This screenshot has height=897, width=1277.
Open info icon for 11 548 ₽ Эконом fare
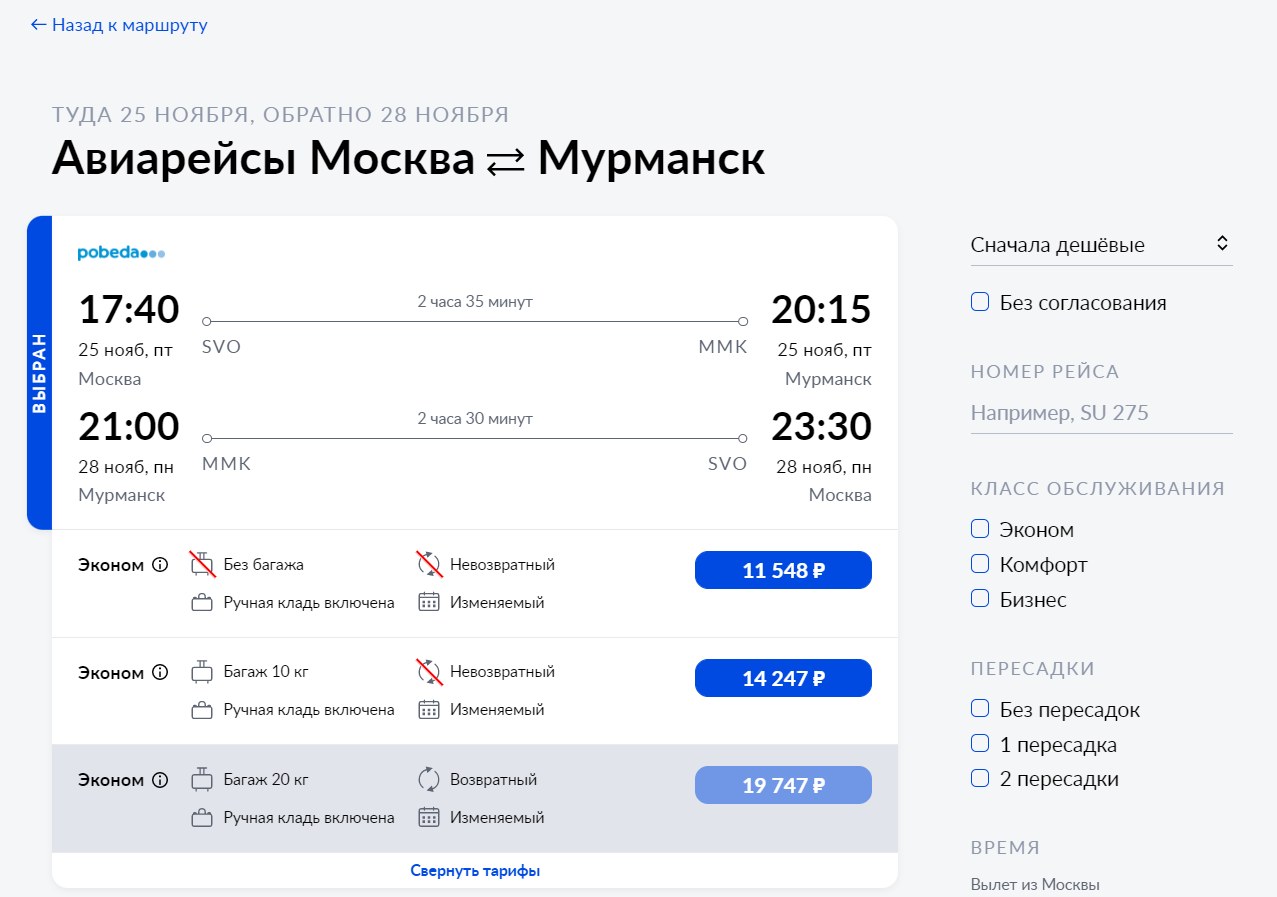tap(160, 565)
